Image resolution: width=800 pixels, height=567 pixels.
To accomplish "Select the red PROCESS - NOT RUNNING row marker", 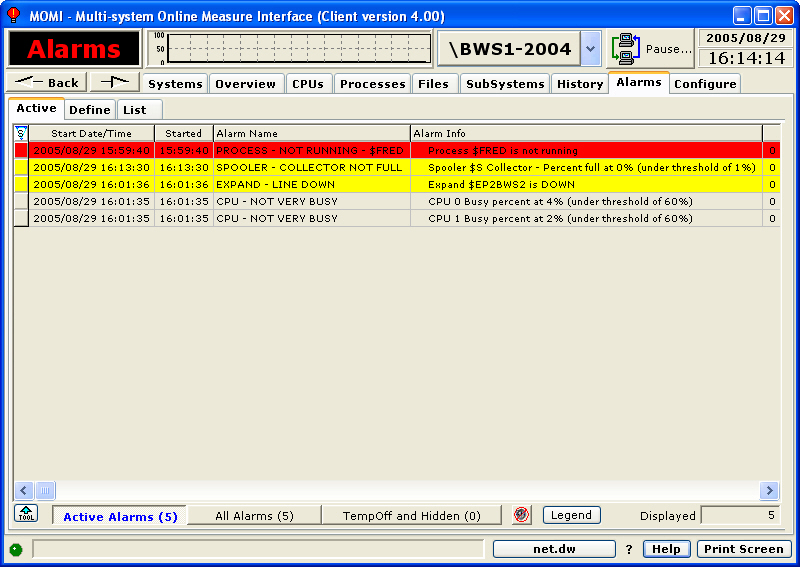I will (x=21, y=150).
